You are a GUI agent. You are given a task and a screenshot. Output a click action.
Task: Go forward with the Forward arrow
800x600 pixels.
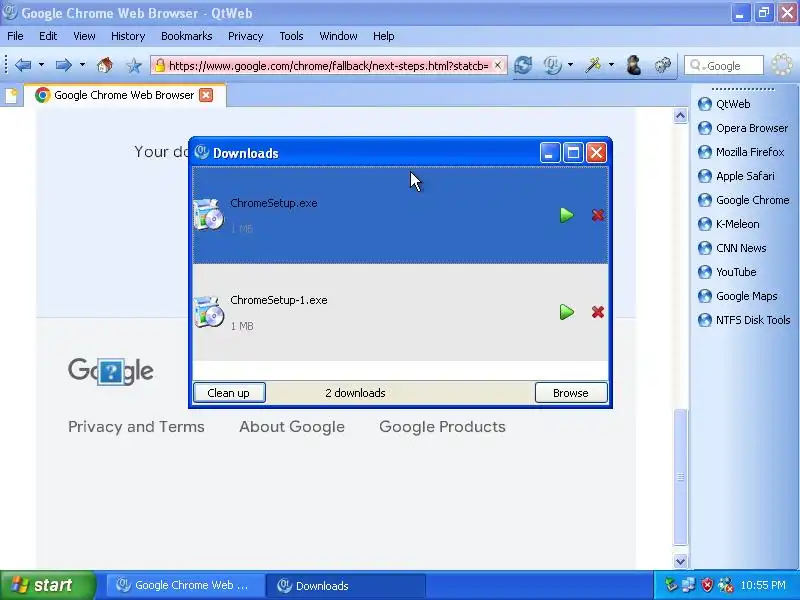pyautogui.click(x=64, y=65)
